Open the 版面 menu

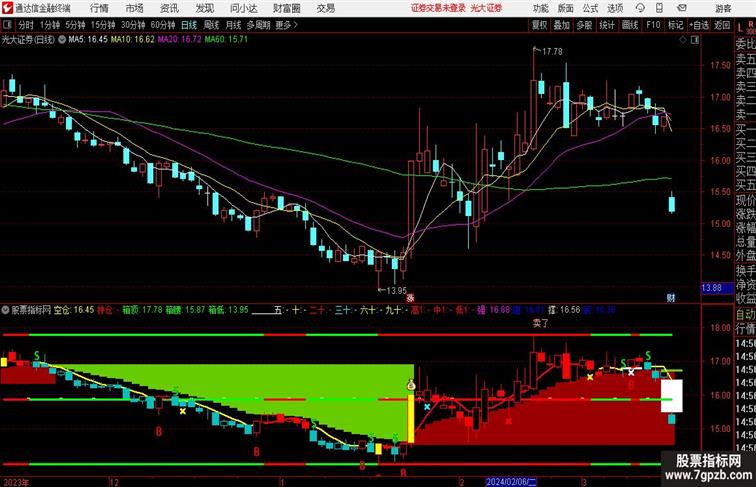coord(566,8)
